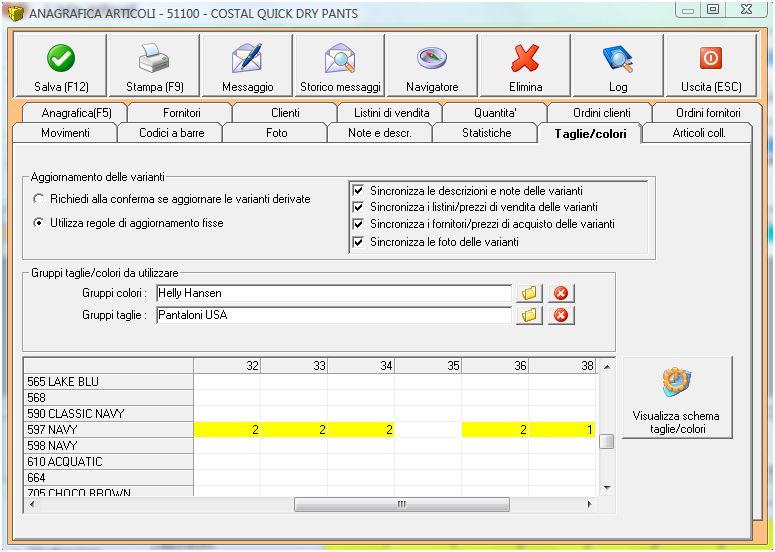This screenshot has height=552, width=775.
Task: Switch to Ordini clienti tab
Action: tap(602, 113)
